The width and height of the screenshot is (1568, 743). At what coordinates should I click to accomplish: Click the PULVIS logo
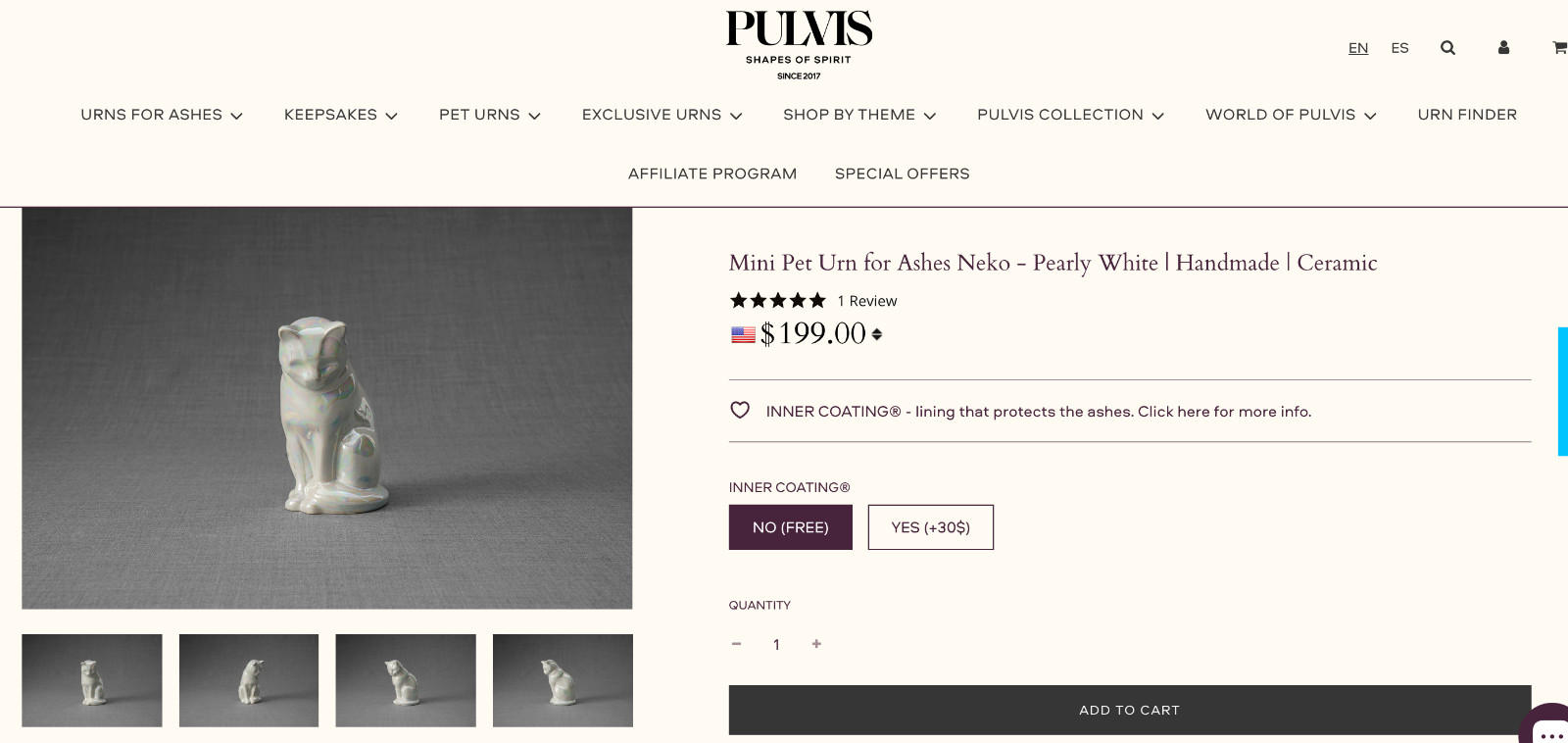pos(799,45)
